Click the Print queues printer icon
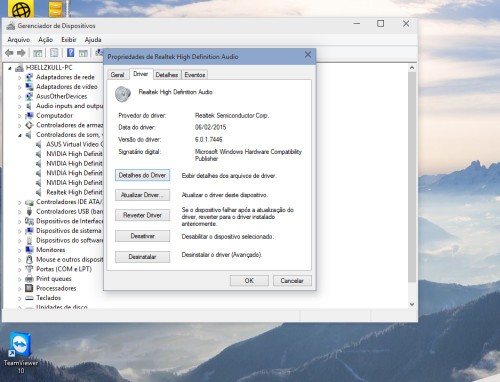This screenshot has width=500, height=382. 29,279
